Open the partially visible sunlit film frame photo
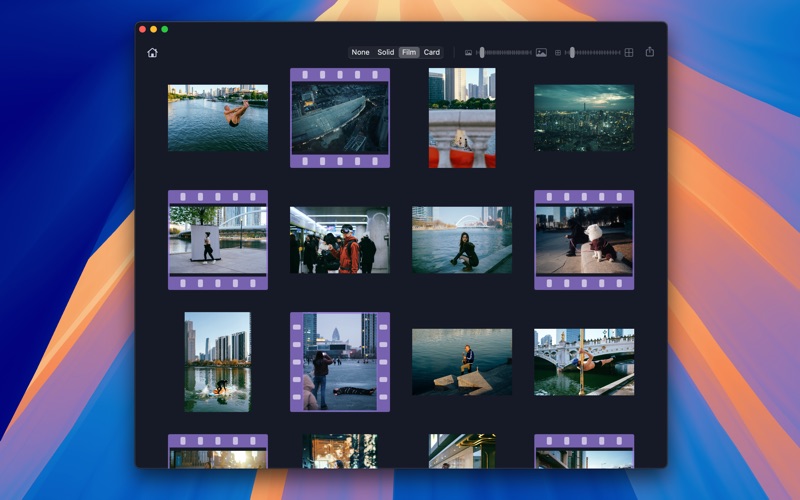 218,451
